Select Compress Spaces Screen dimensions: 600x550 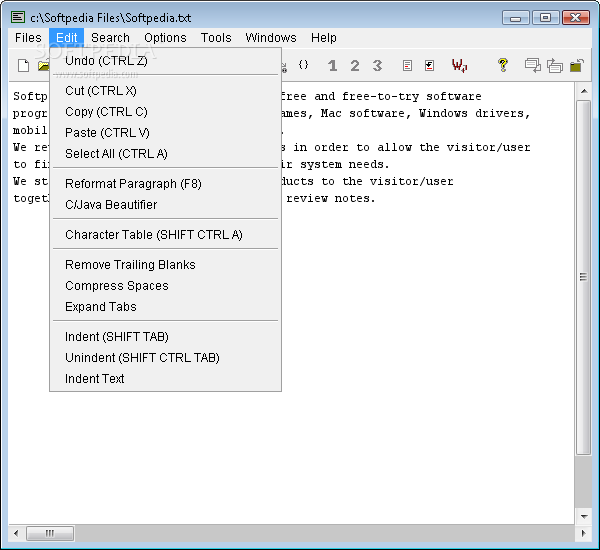165,286
